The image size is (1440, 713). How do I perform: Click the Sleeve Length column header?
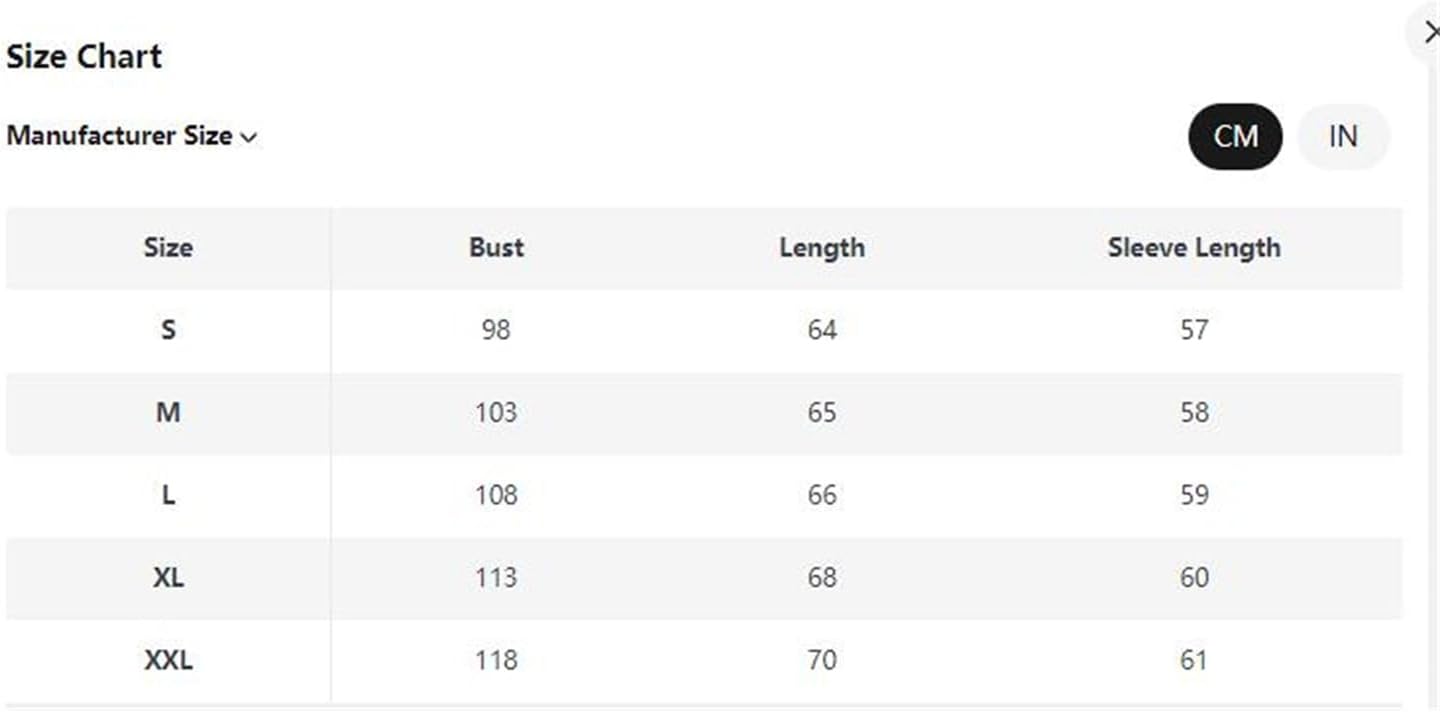[1194, 247]
